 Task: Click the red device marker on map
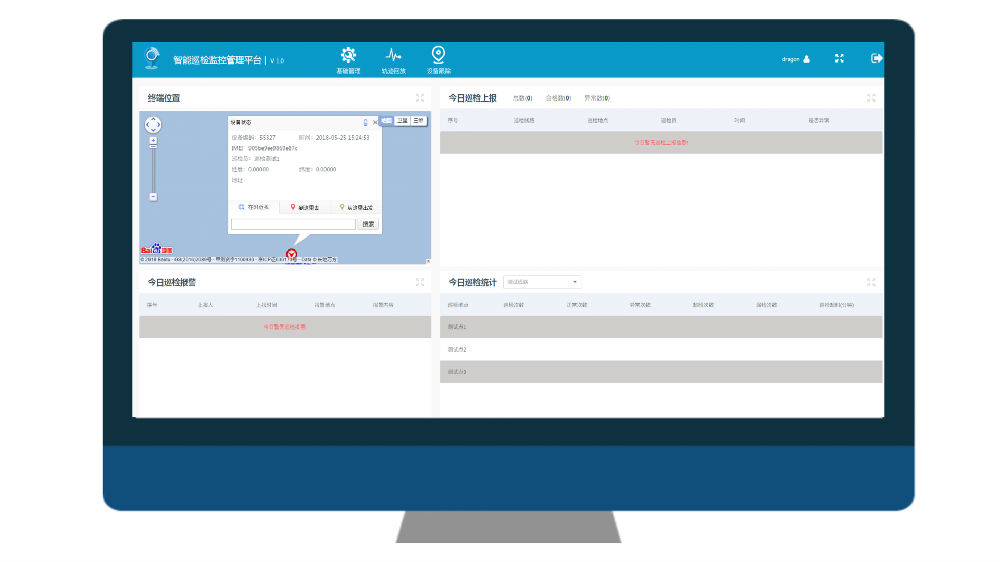[291, 255]
